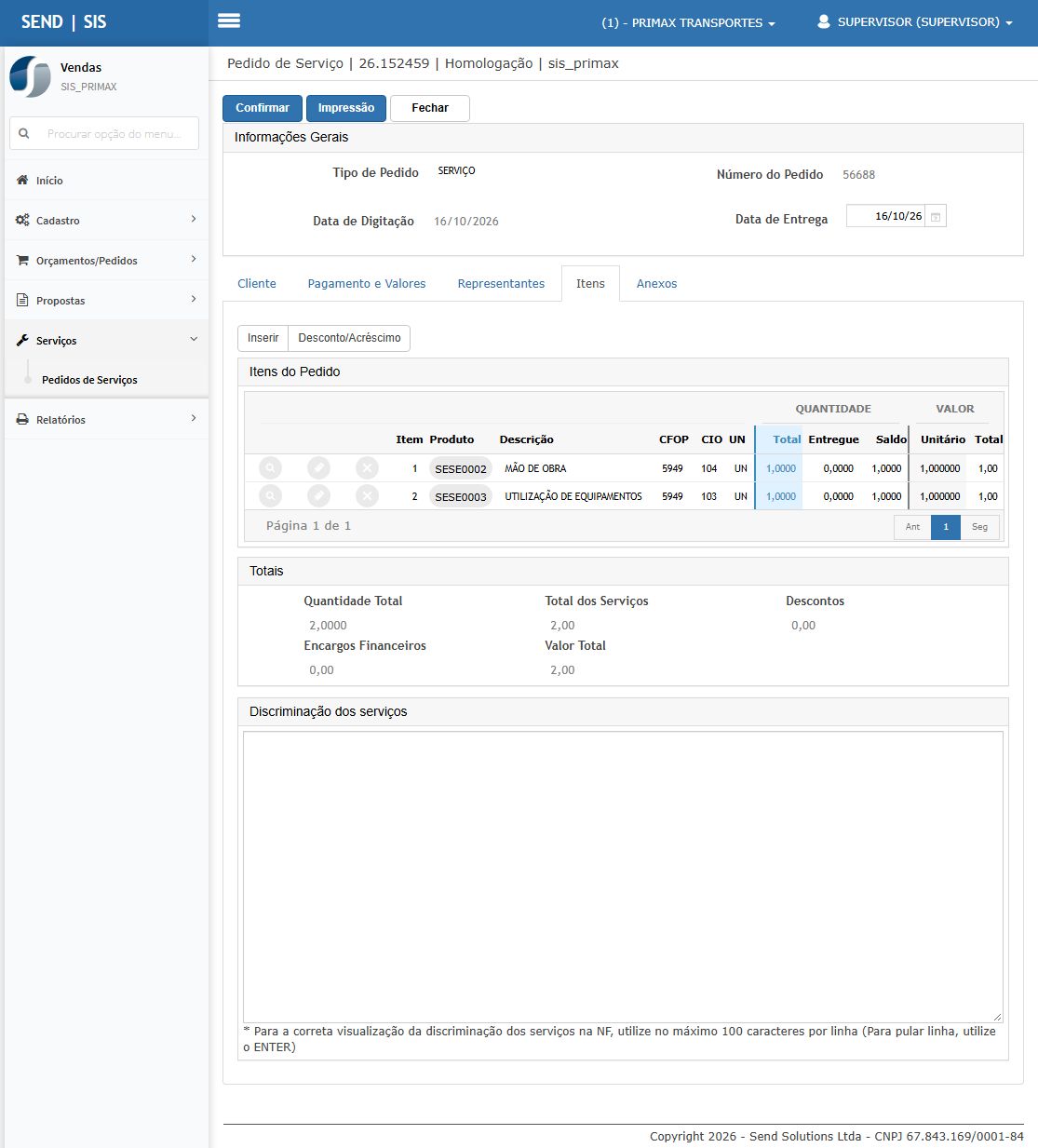The image size is (1038, 1148).
Task: Click the document icon beside Propostas
Action: (22, 301)
